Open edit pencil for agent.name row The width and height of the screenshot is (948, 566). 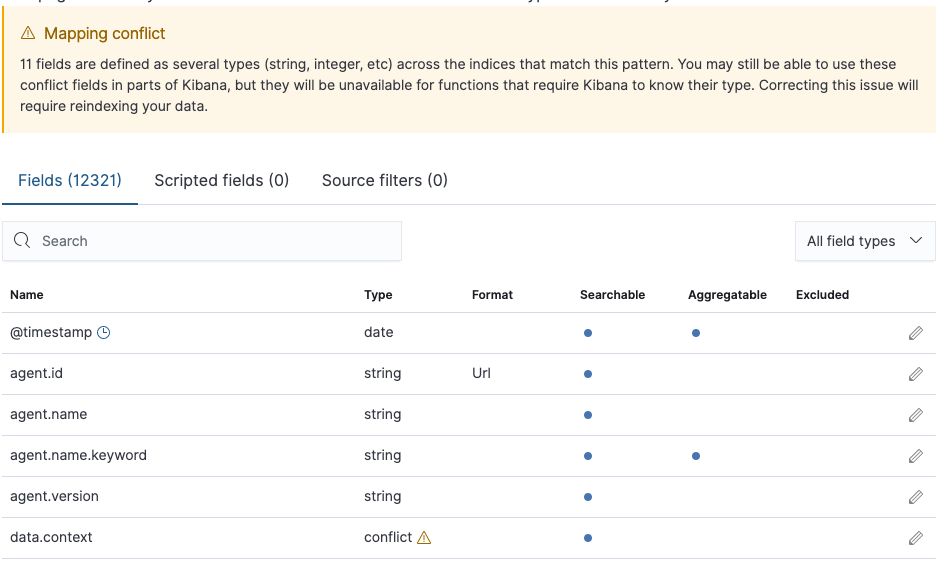915,415
